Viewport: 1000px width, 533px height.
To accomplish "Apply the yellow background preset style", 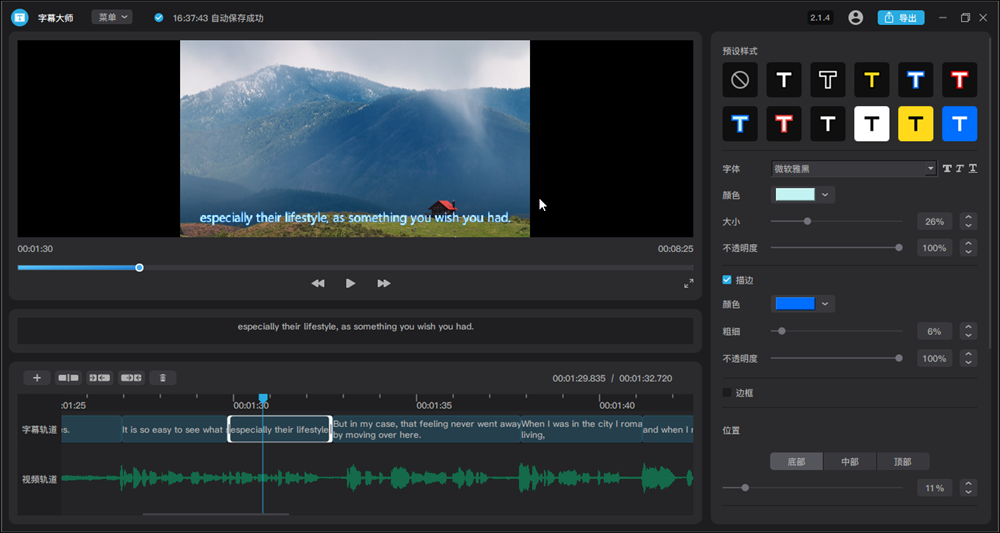I will point(916,124).
